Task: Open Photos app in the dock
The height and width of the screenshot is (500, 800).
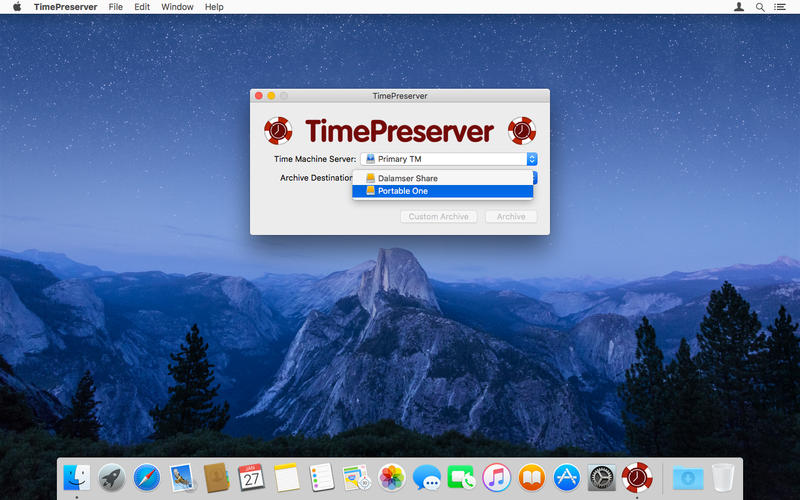Action: (392, 477)
